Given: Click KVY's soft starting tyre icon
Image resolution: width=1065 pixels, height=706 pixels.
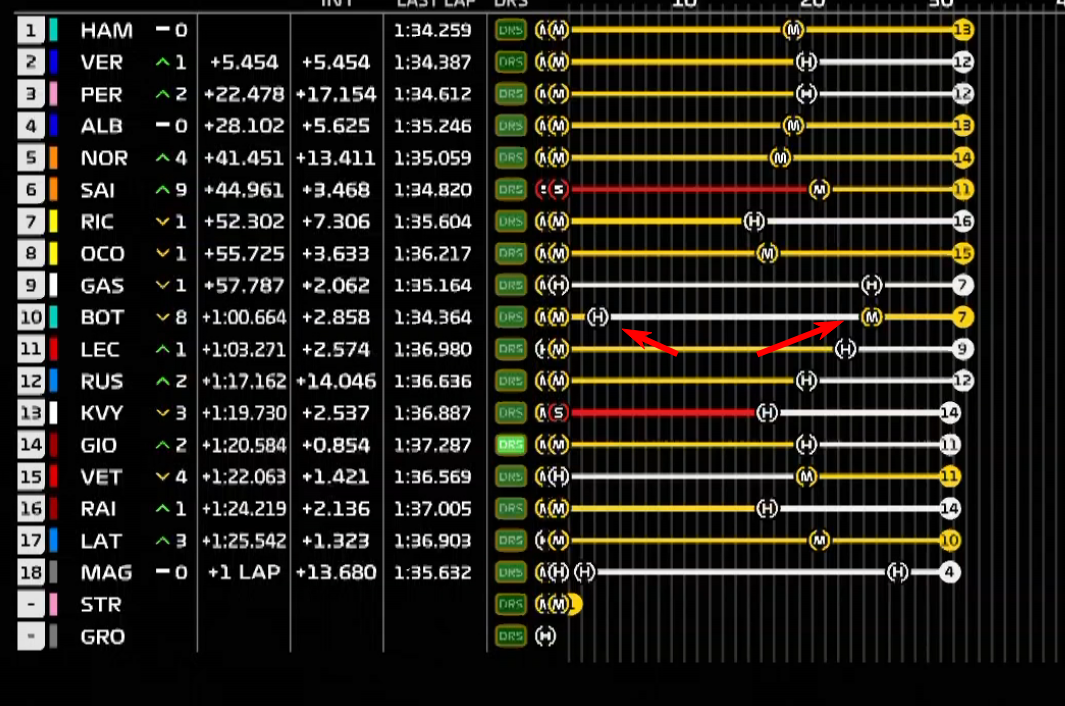Looking at the screenshot, I should 558,412.
